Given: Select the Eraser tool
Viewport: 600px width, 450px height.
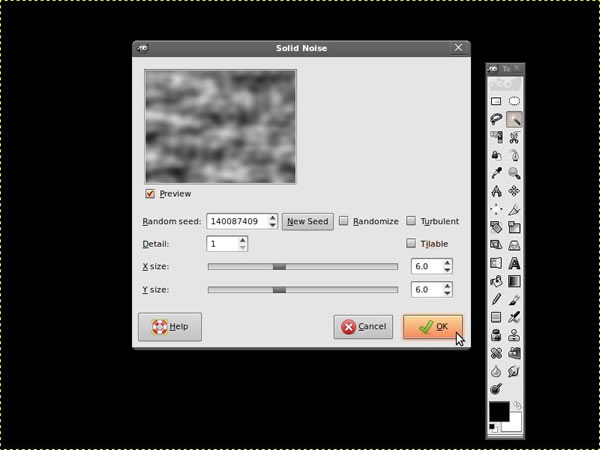Looking at the screenshot, I should click(x=496, y=317).
